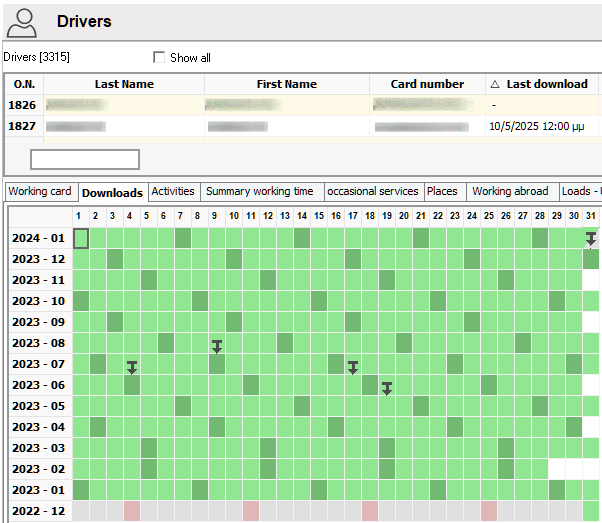Click sort triangle in Last download header

(495, 84)
